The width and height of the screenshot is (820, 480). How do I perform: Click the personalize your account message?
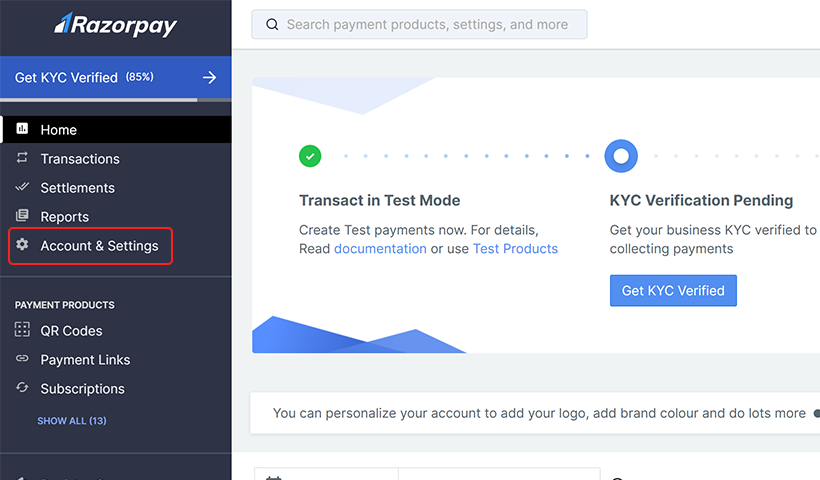click(539, 413)
